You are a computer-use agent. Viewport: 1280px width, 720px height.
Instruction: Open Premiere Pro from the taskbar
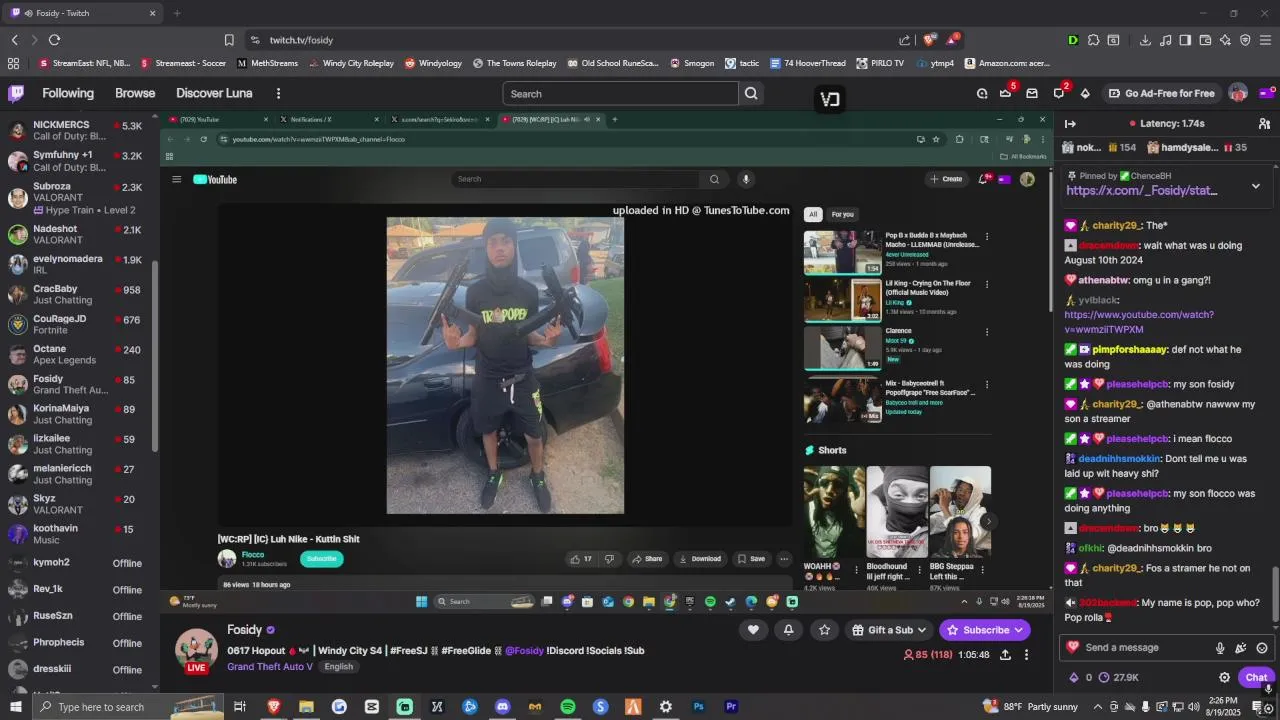(x=731, y=706)
